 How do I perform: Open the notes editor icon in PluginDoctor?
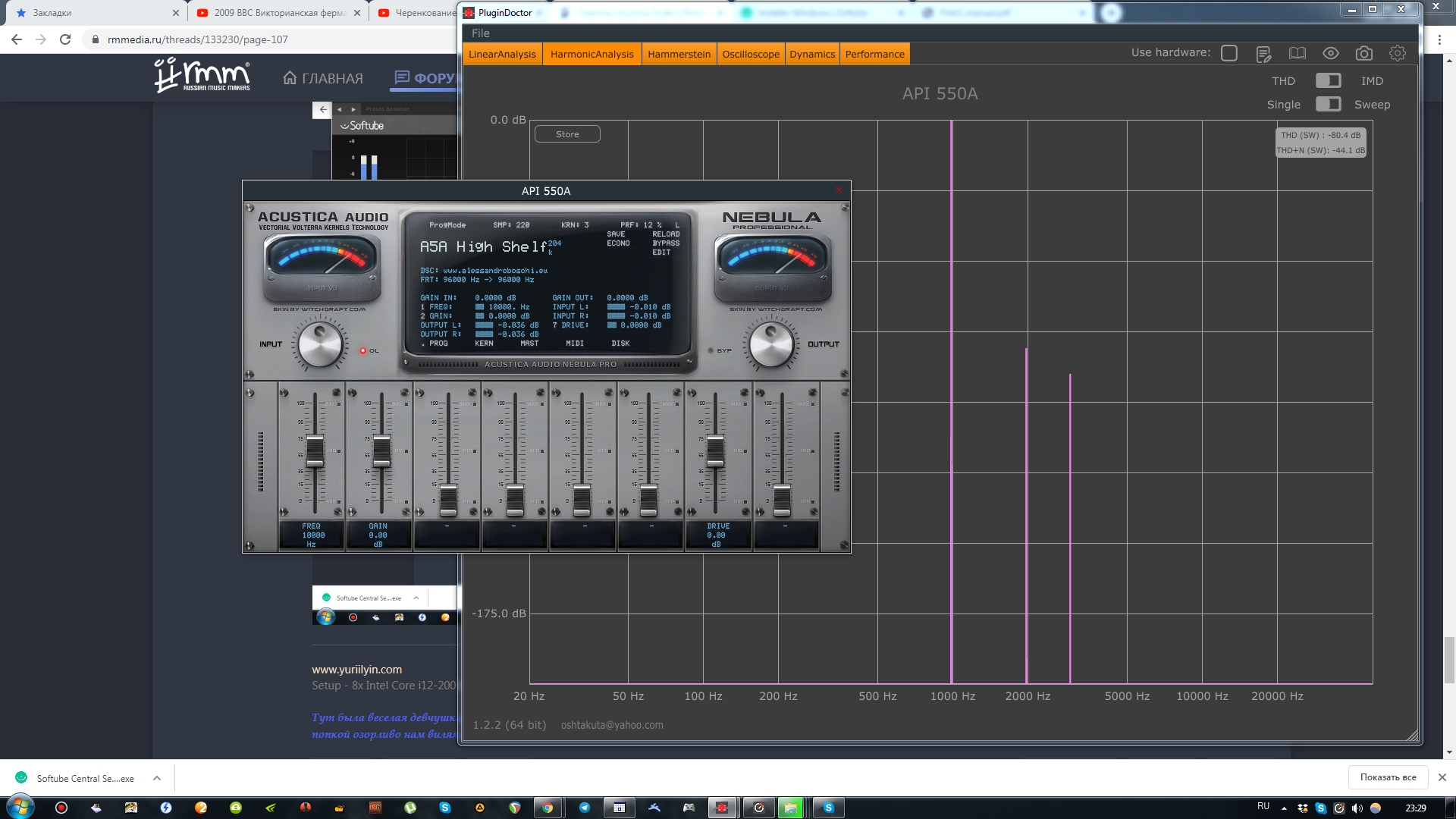pos(1263,54)
